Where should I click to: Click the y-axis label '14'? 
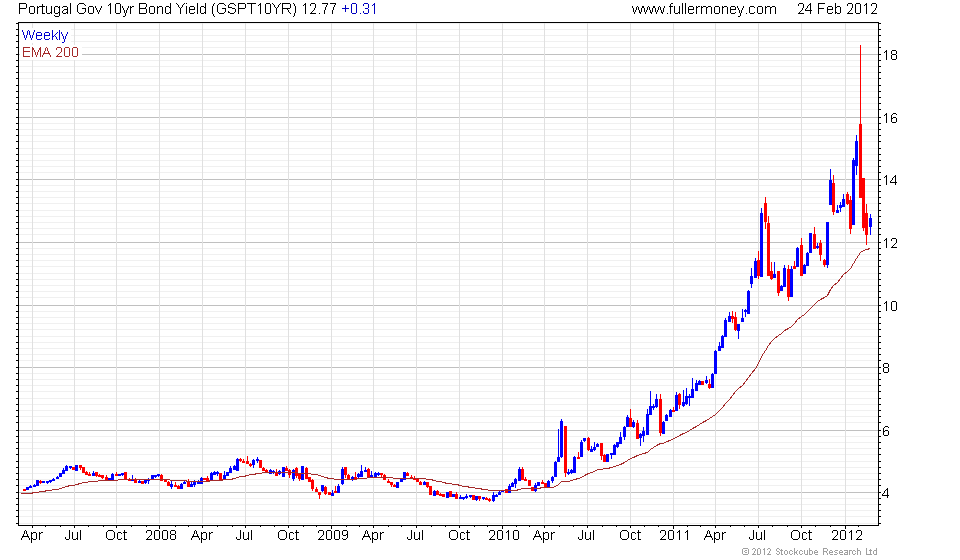pos(890,181)
